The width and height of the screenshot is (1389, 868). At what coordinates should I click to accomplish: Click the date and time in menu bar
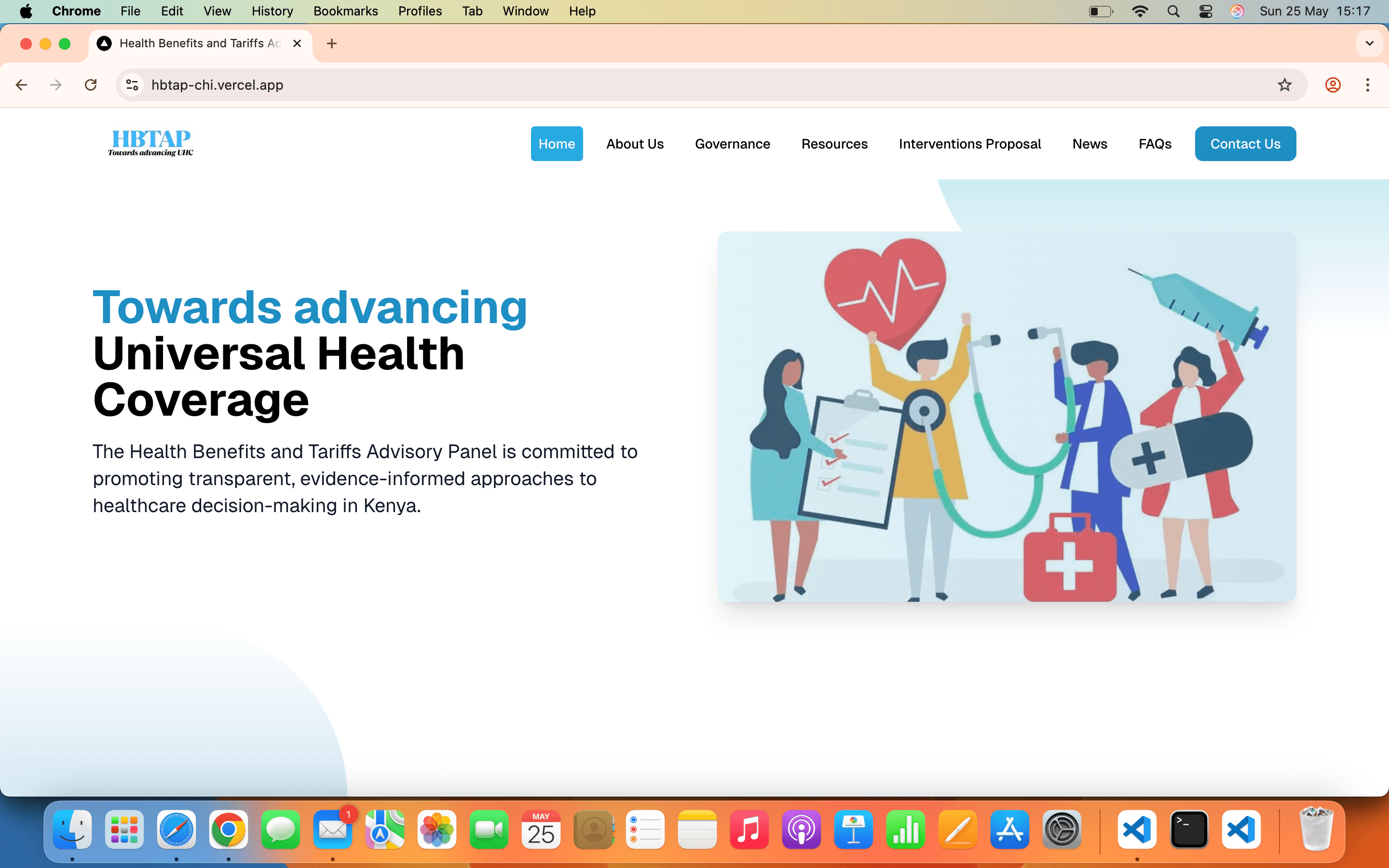click(x=1314, y=11)
